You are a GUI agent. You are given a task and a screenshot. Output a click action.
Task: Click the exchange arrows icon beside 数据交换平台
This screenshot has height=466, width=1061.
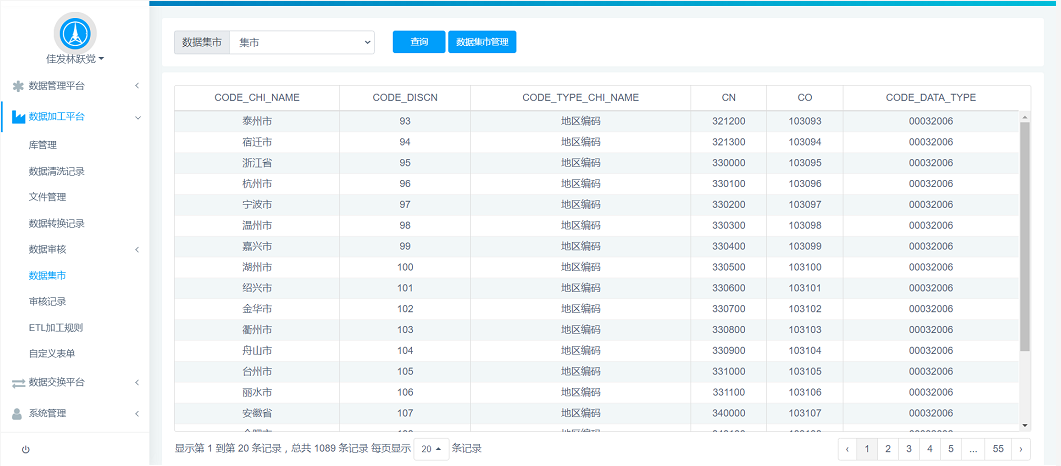[x=18, y=382]
